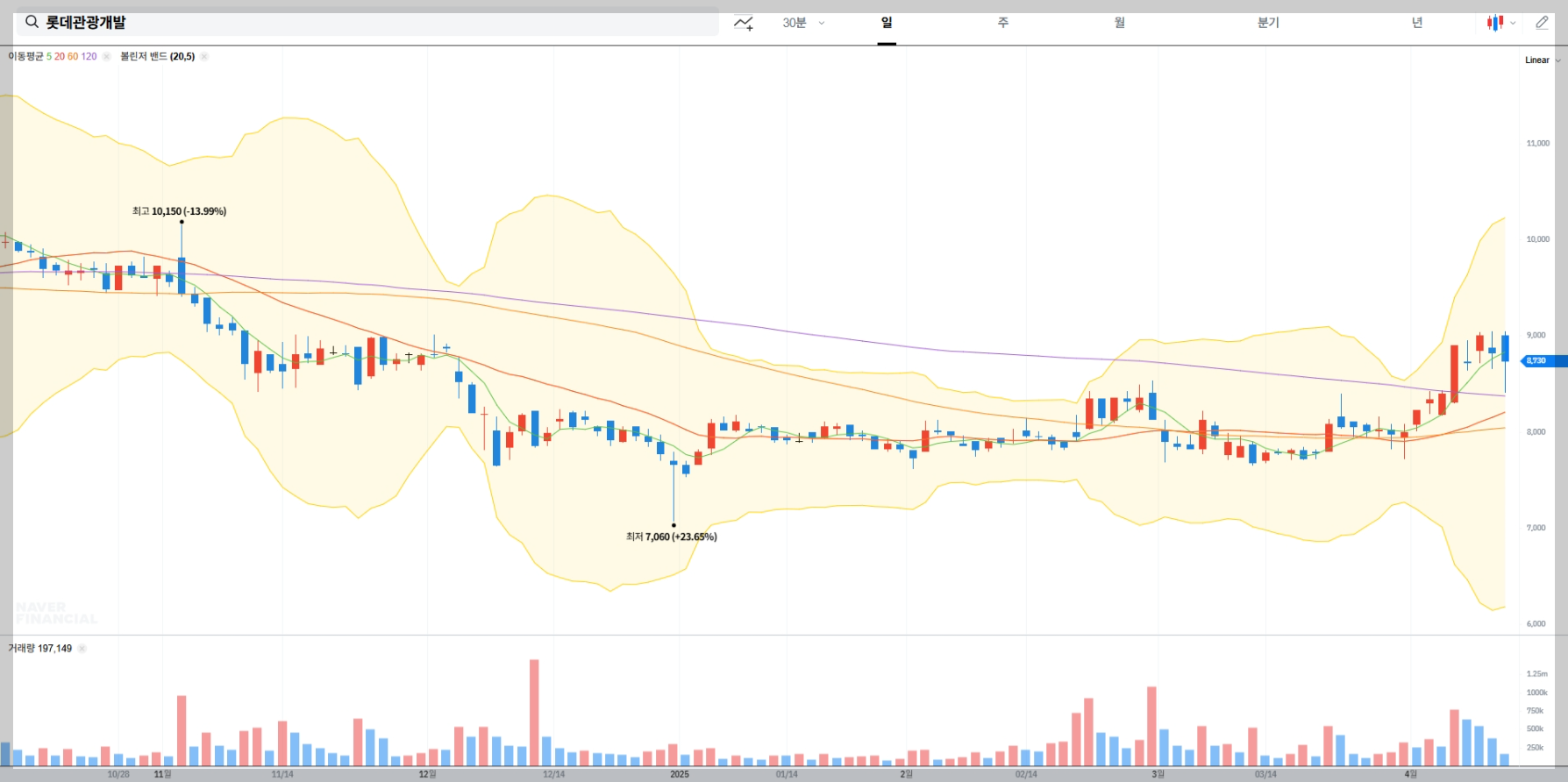The image size is (1568, 782).
Task: Click the 01/14 date axis label
Action: (787, 774)
